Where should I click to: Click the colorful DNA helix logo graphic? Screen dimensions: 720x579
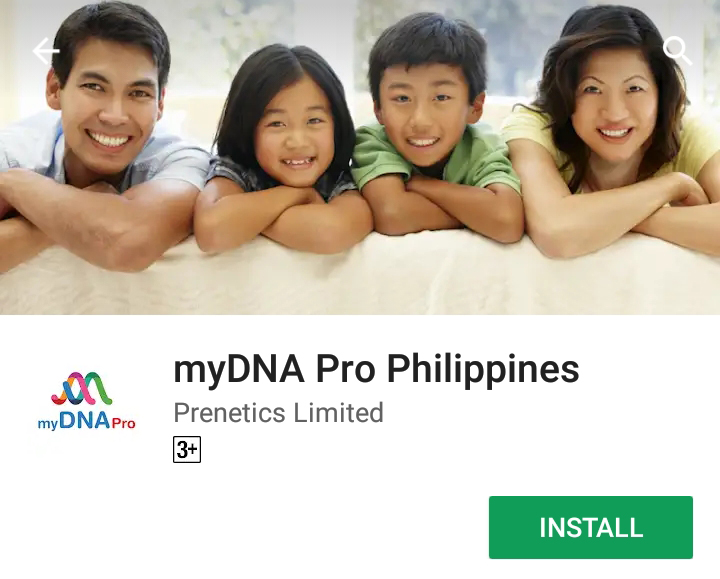coord(82,388)
